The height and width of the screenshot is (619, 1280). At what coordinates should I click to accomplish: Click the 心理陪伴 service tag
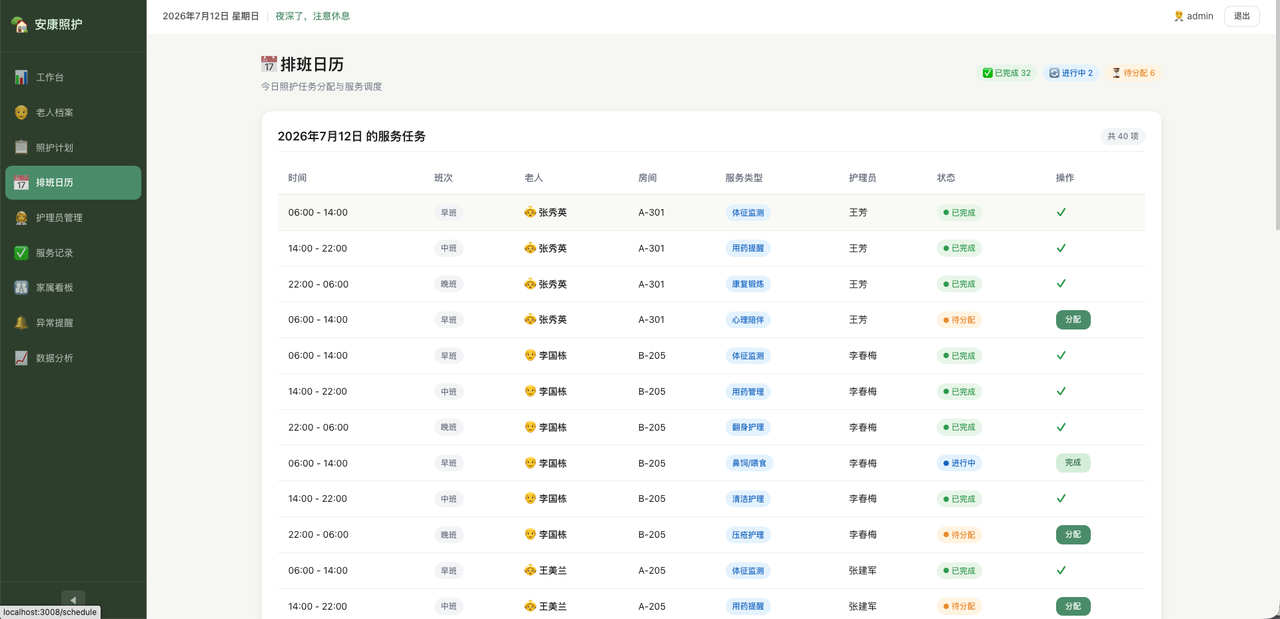click(x=748, y=320)
